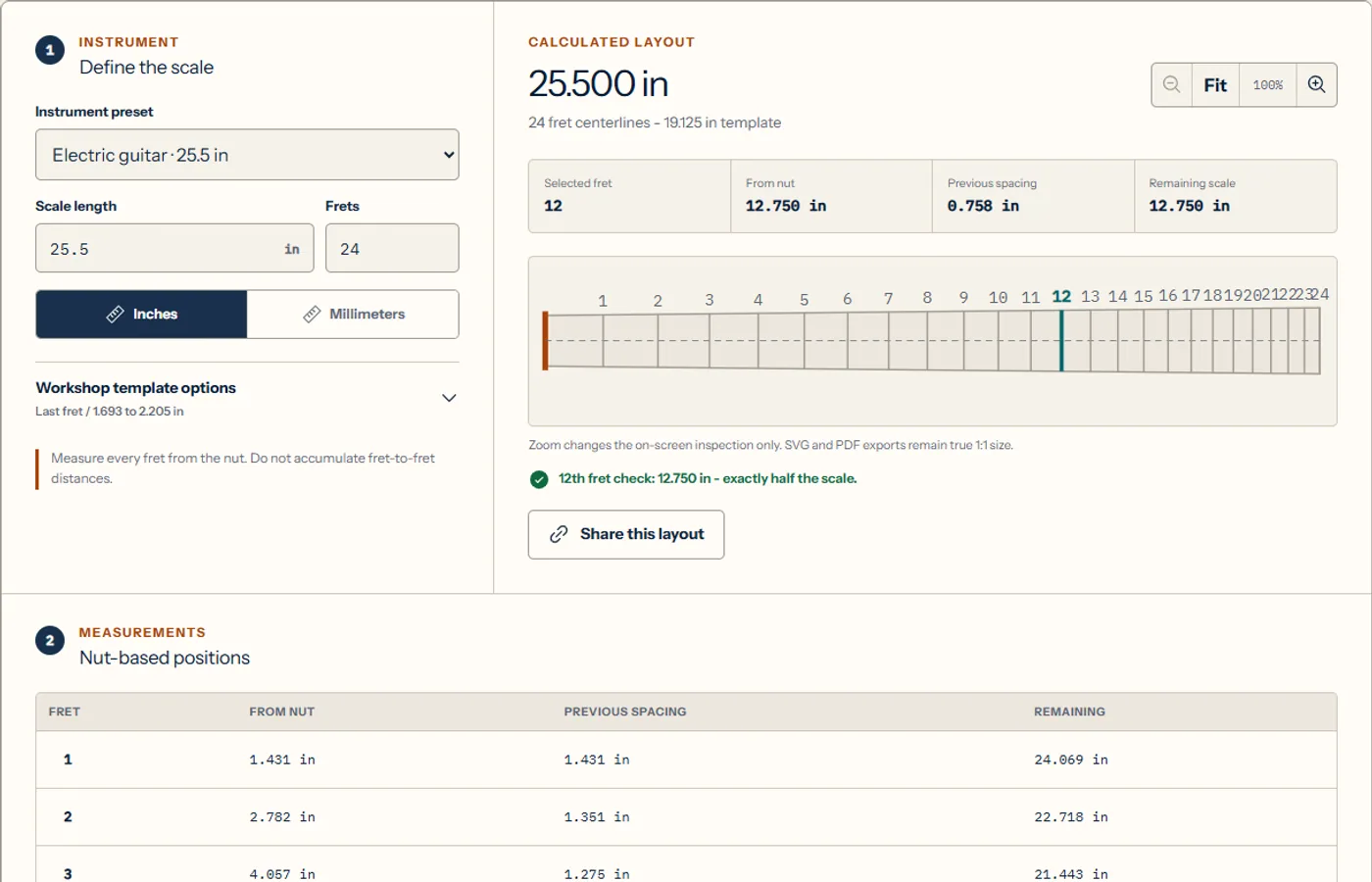Click the REMAINING column header

click(1069, 712)
